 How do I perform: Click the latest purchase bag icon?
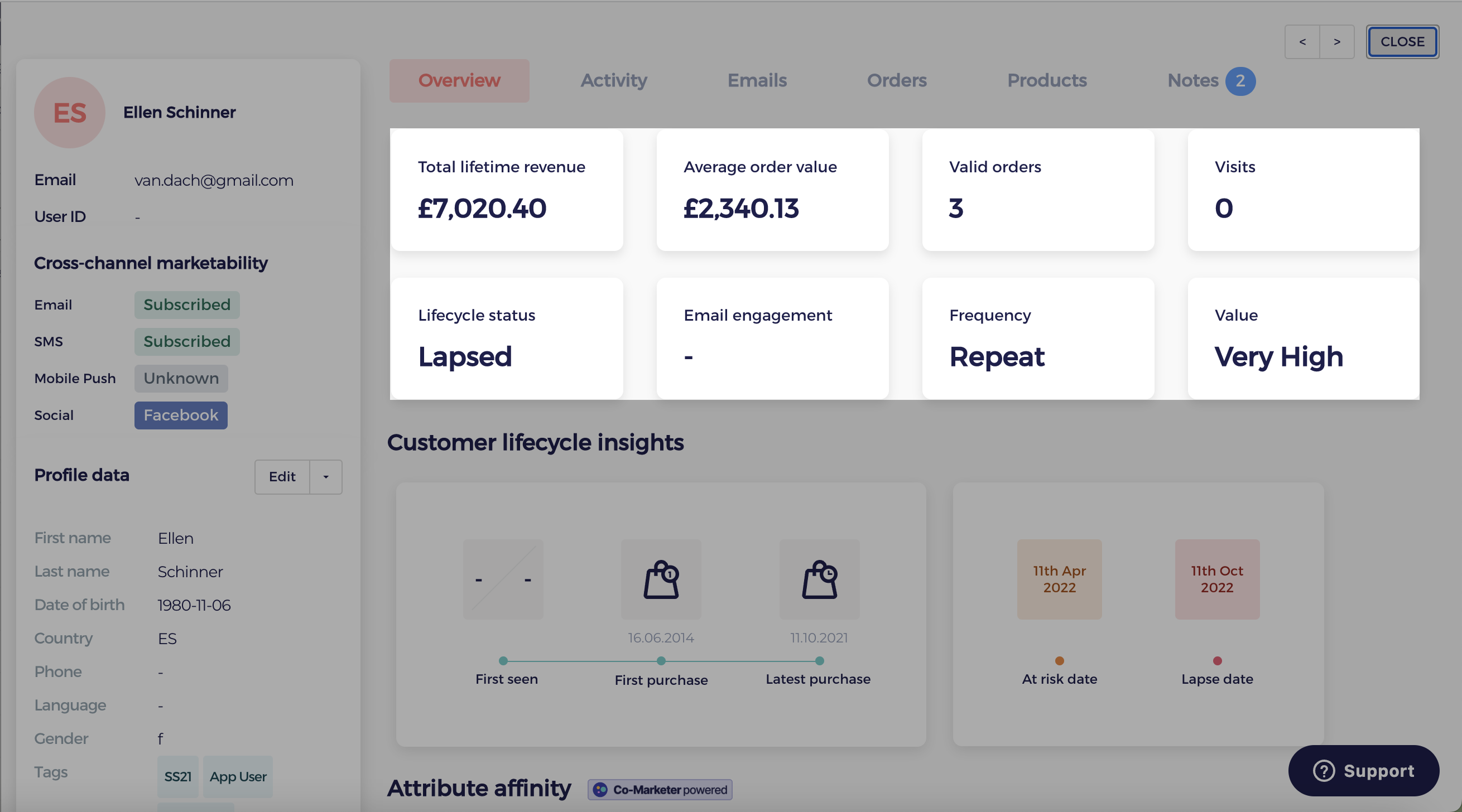[x=819, y=579]
